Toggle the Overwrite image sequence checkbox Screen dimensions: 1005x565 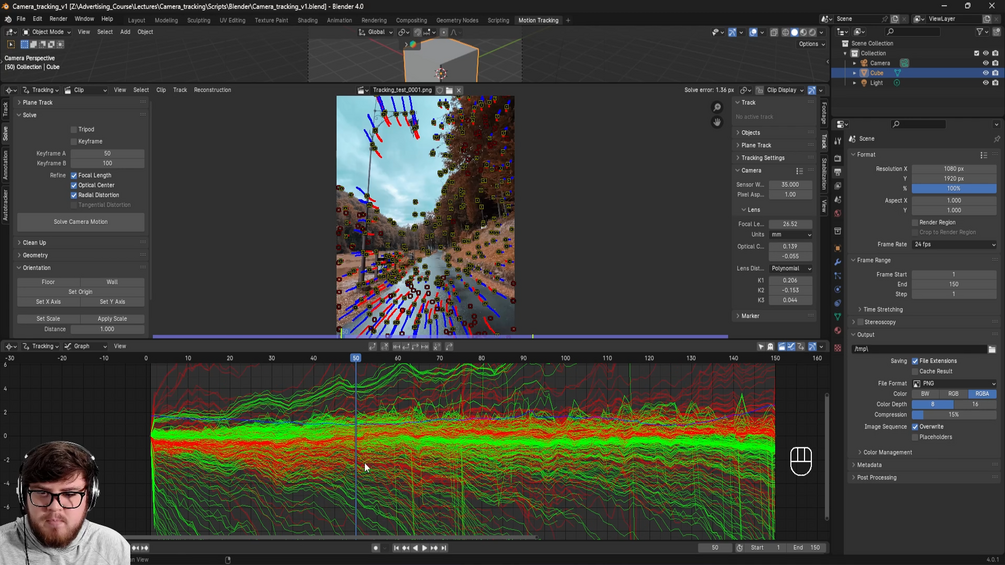[915, 427]
